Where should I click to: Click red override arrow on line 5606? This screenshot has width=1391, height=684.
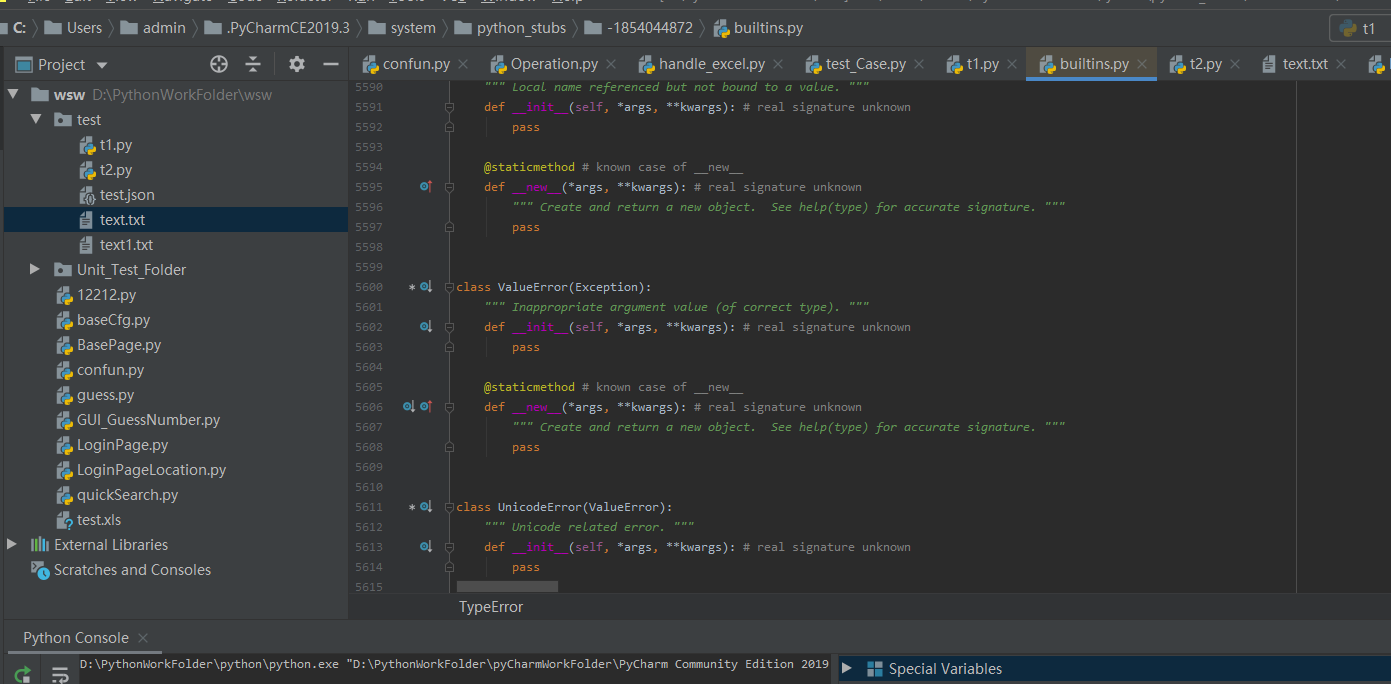425,407
